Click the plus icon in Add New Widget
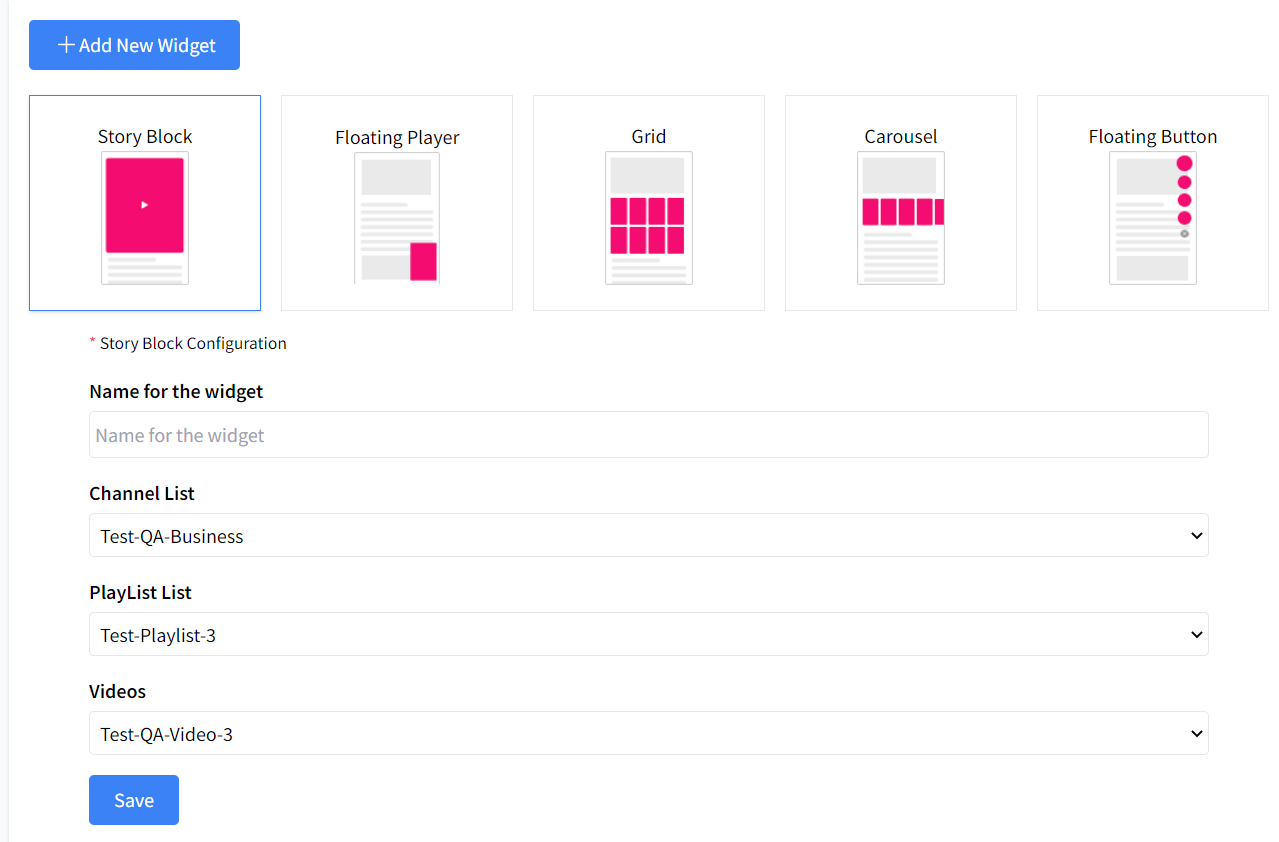Viewport: 1279px width, 842px height. click(x=67, y=45)
